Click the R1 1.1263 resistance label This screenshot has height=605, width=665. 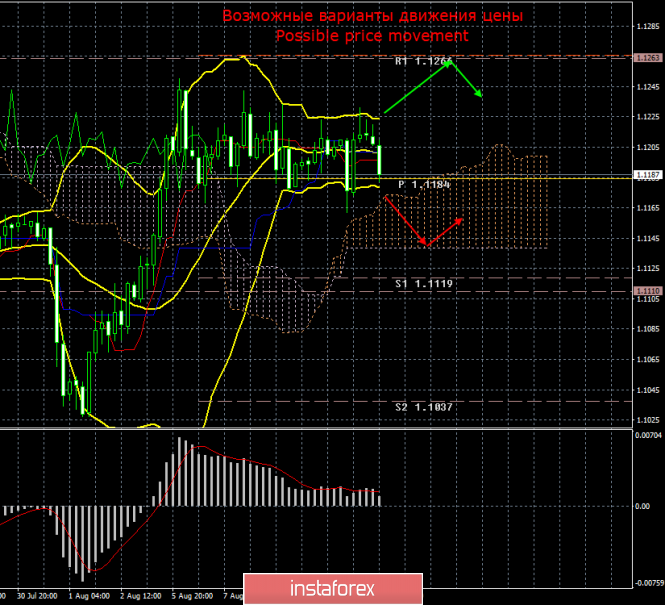[422, 62]
